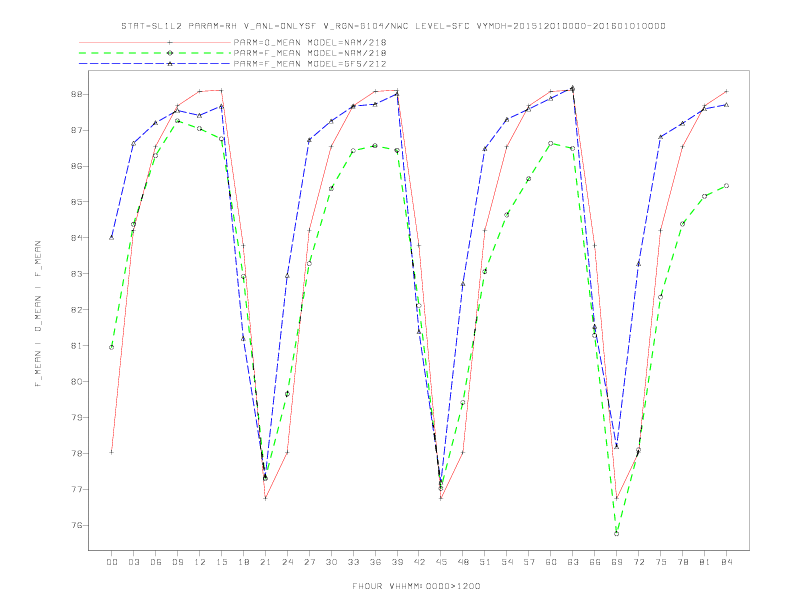Click the x-axis forecast hour label 30

pos(331,562)
